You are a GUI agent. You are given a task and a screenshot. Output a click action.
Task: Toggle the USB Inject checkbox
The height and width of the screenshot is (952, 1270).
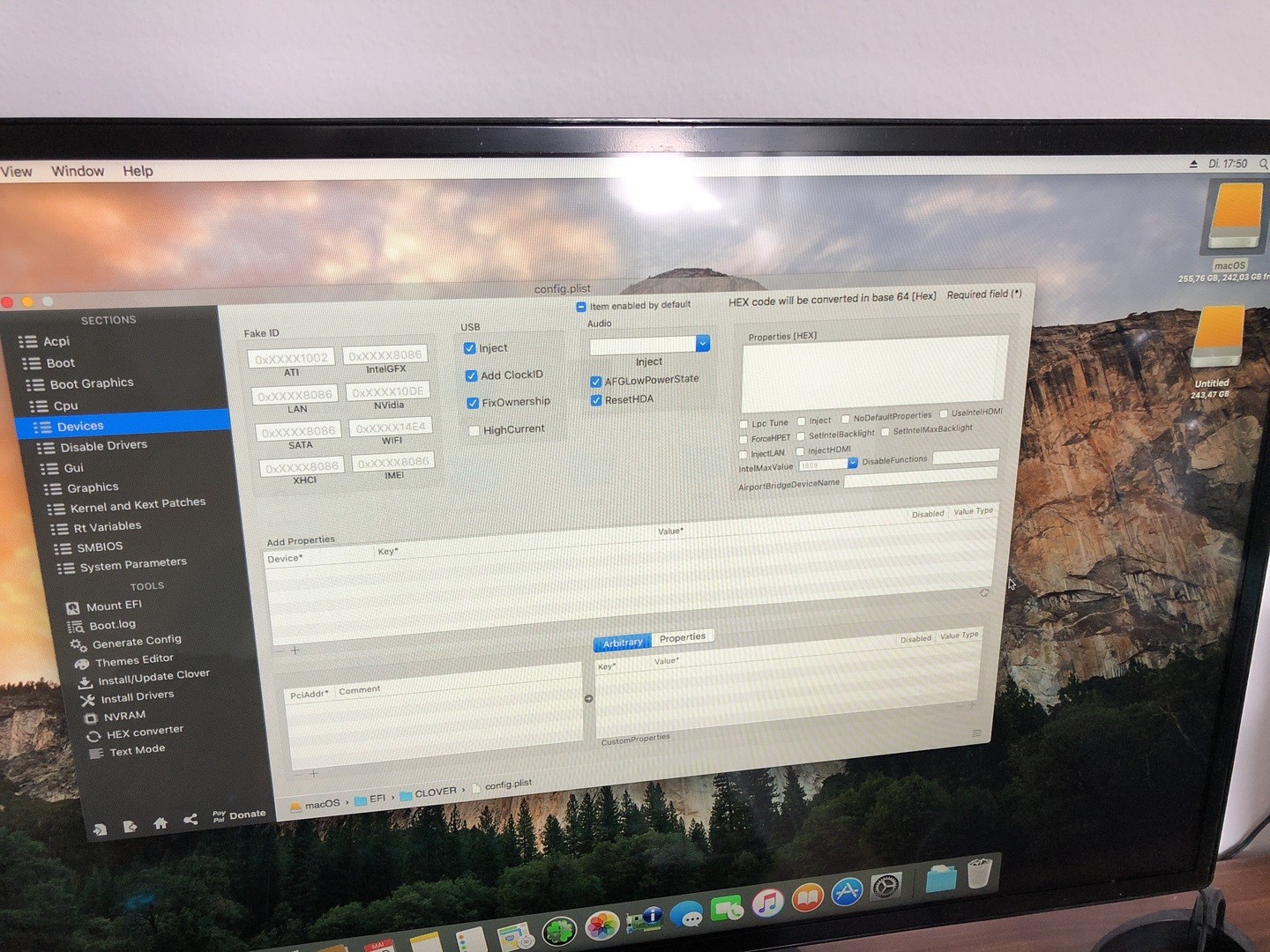[470, 349]
